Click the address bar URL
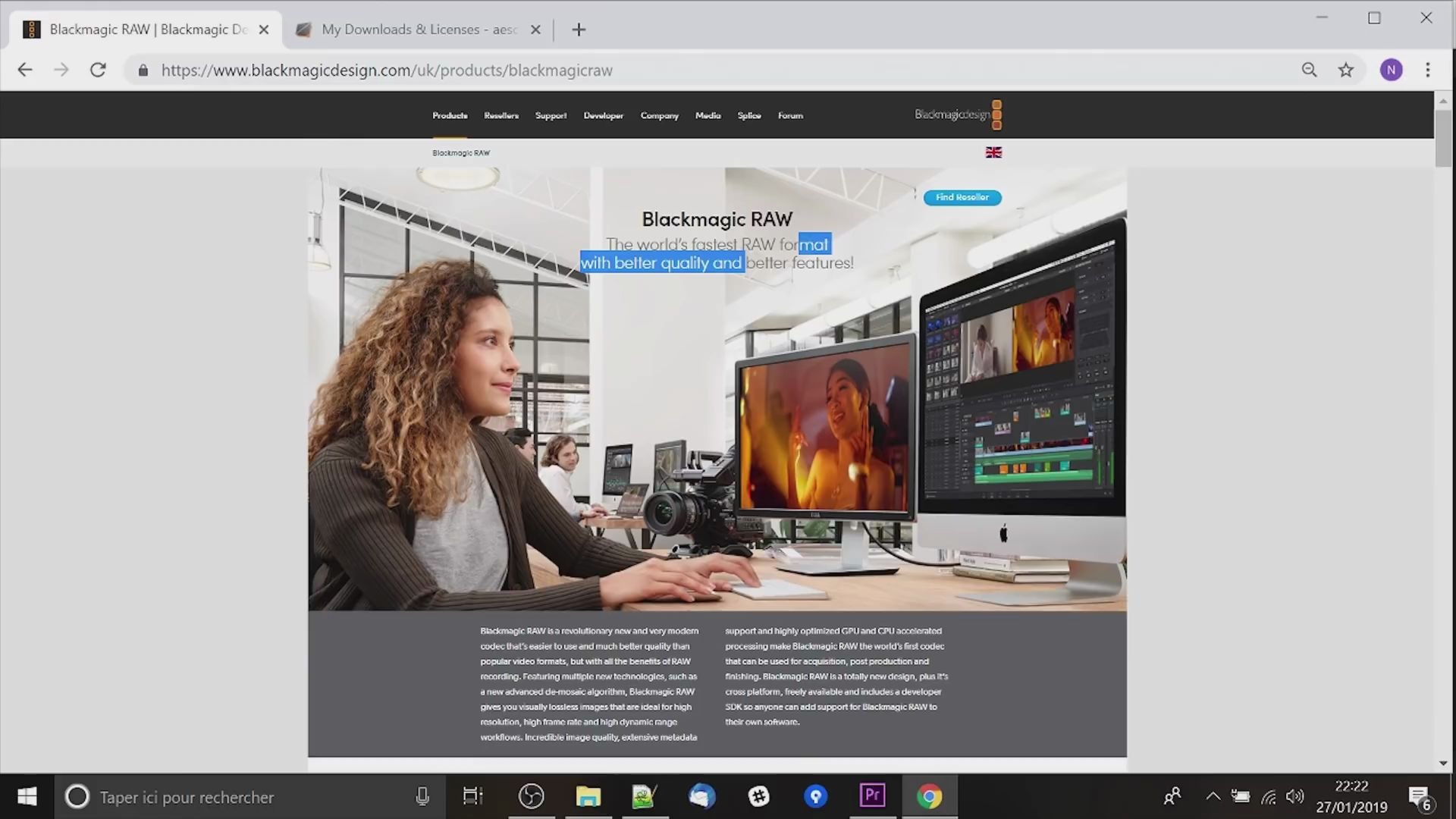Screen dimensions: 1456x819 [x=387, y=71]
